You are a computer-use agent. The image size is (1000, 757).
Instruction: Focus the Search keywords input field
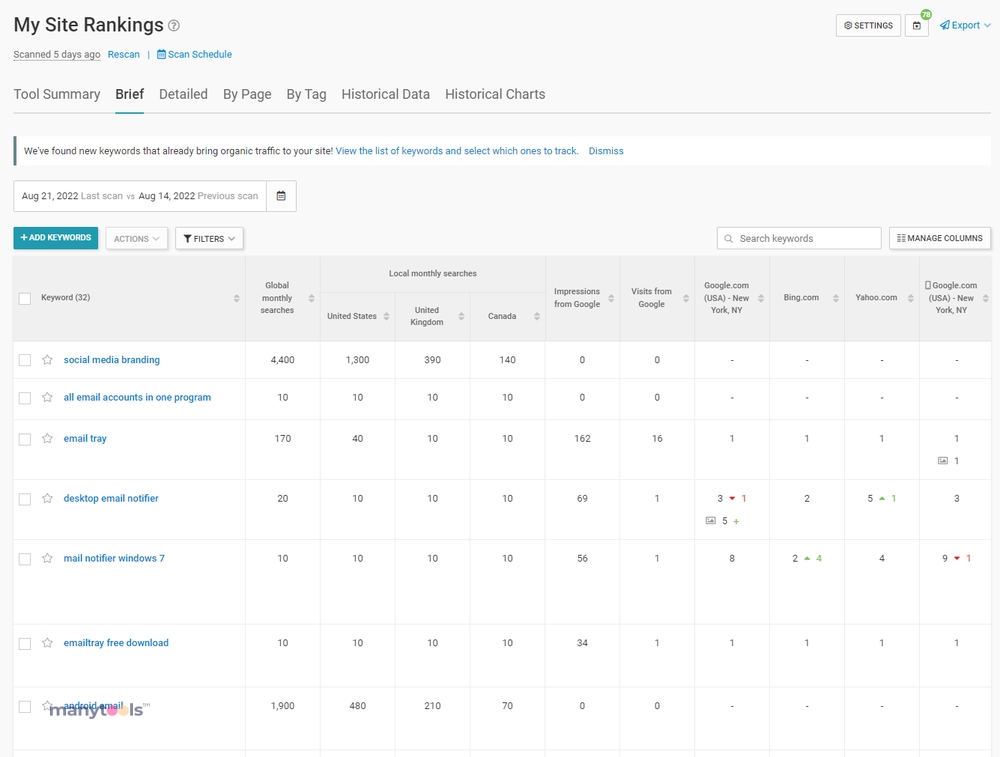pos(798,239)
